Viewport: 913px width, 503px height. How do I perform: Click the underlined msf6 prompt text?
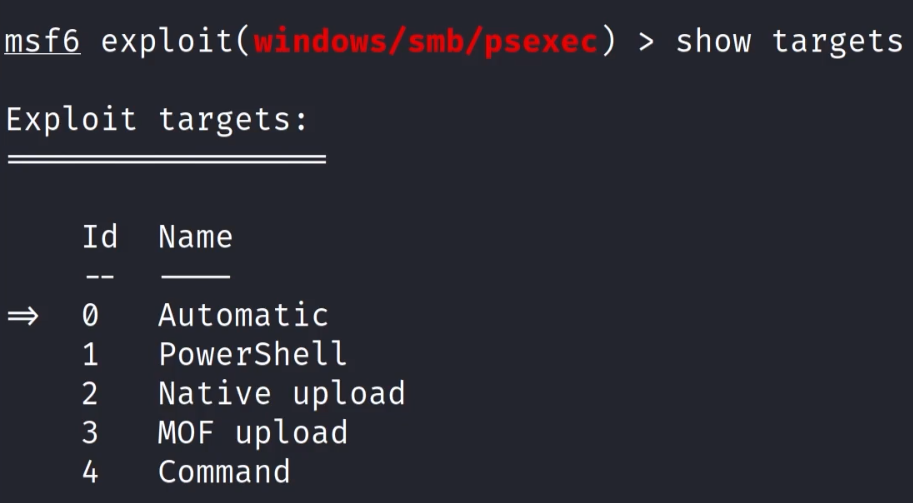pyautogui.click(x=42, y=42)
